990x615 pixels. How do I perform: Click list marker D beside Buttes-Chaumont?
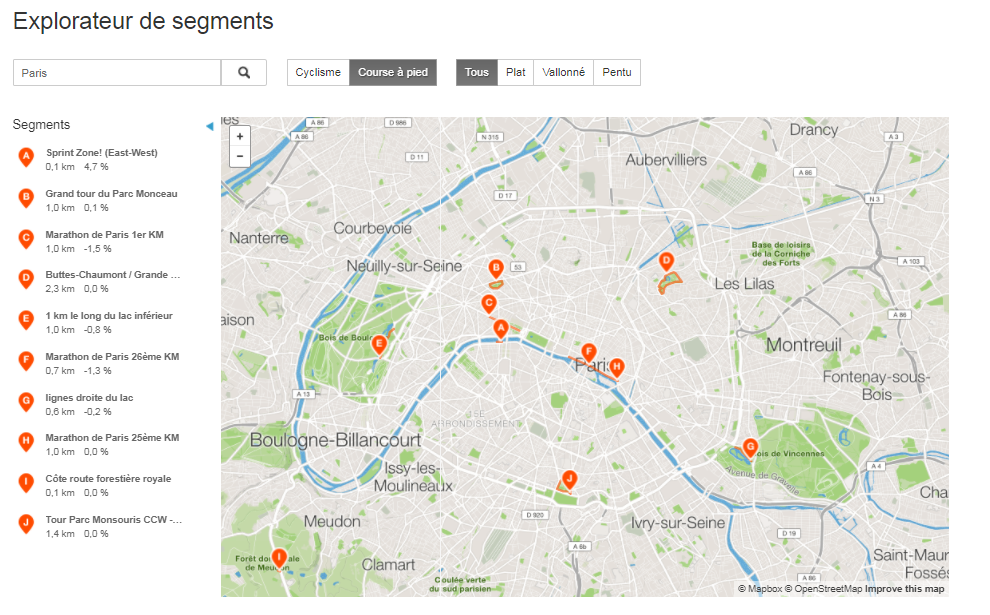[26, 279]
